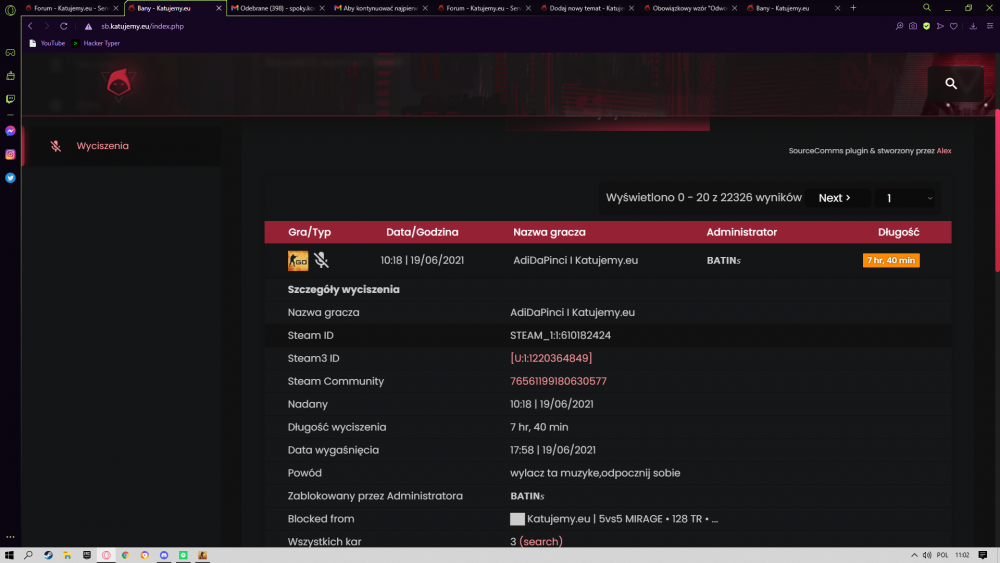Image resolution: width=1000 pixels, height=563 pixels.
Task: Open Windows taskbar search
Action: (28, 555)
